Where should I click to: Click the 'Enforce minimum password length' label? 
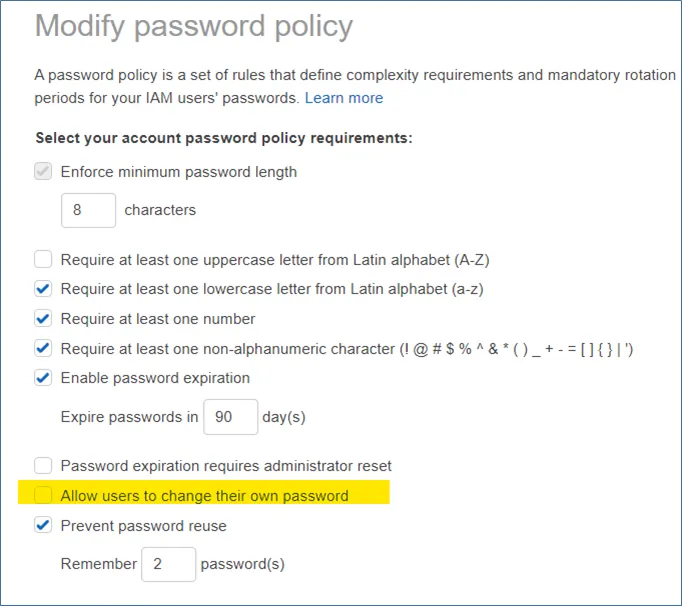(178, 172)
